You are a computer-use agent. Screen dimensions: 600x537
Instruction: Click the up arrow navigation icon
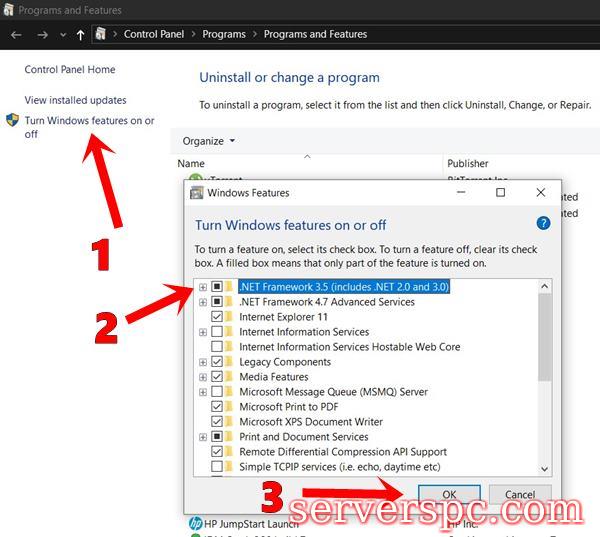pyautogui.click(x=80, y=34)
